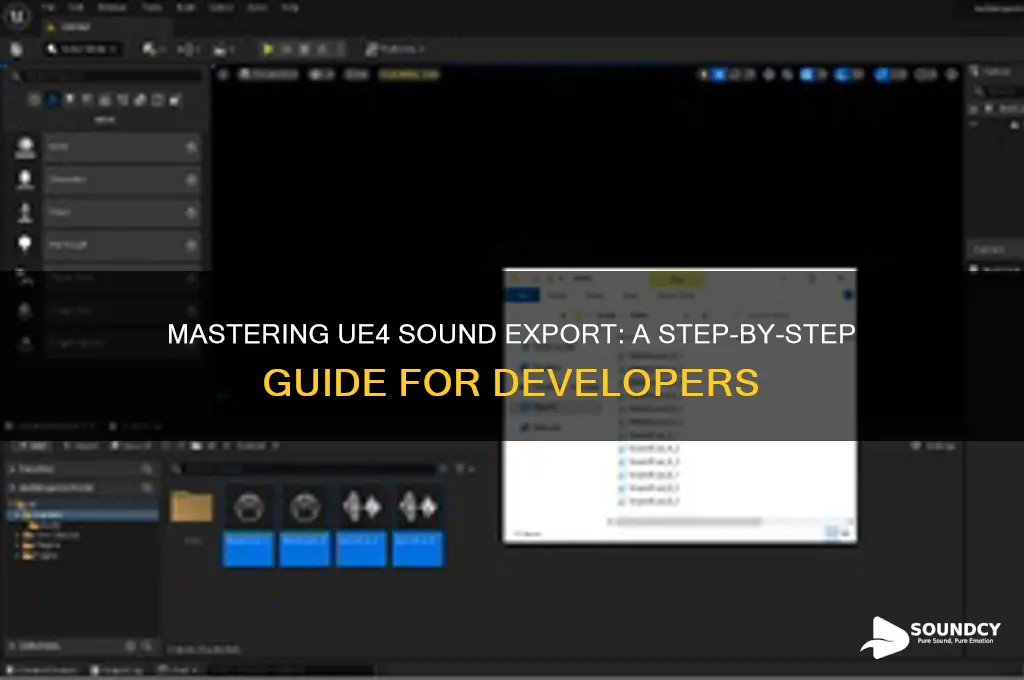Maximize the viewport with the corner icon
The height and width of the screenshot is (680, 1024).
click(952, 74)
